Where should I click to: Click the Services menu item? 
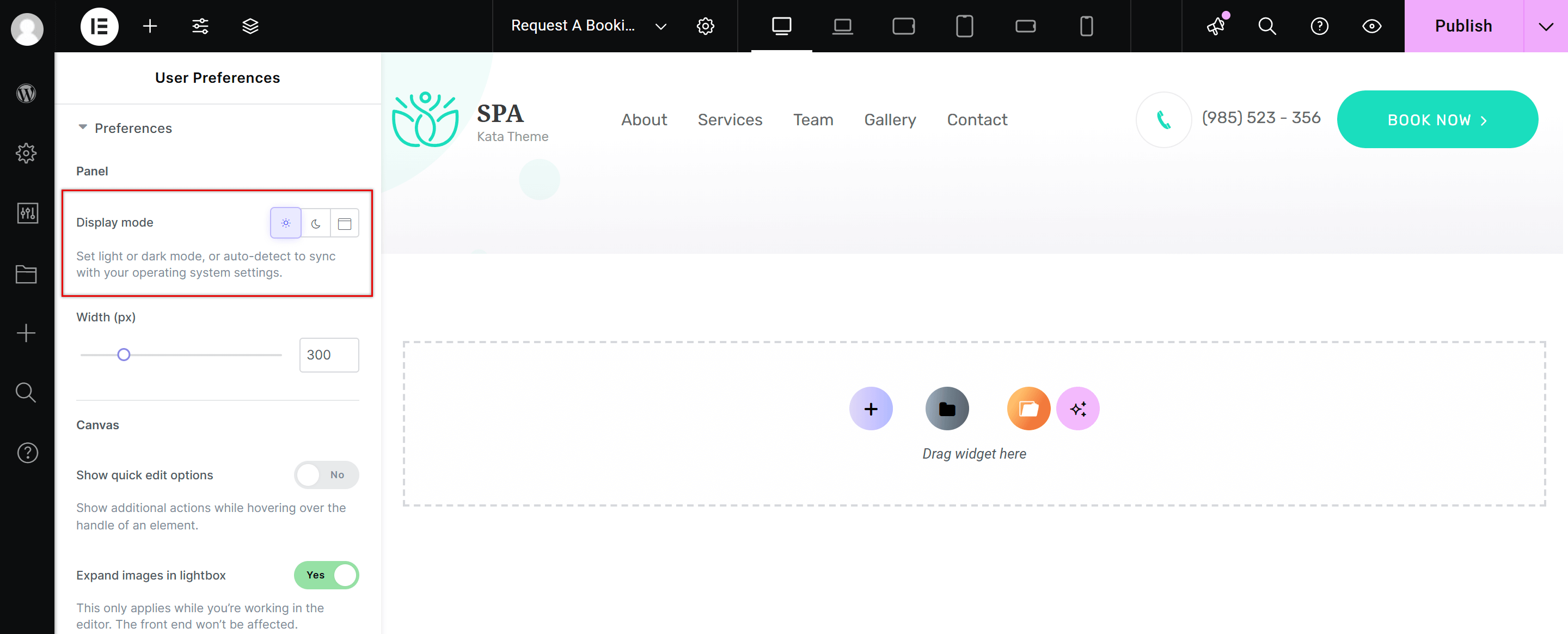pyautogui.click(x=730, y=120)
